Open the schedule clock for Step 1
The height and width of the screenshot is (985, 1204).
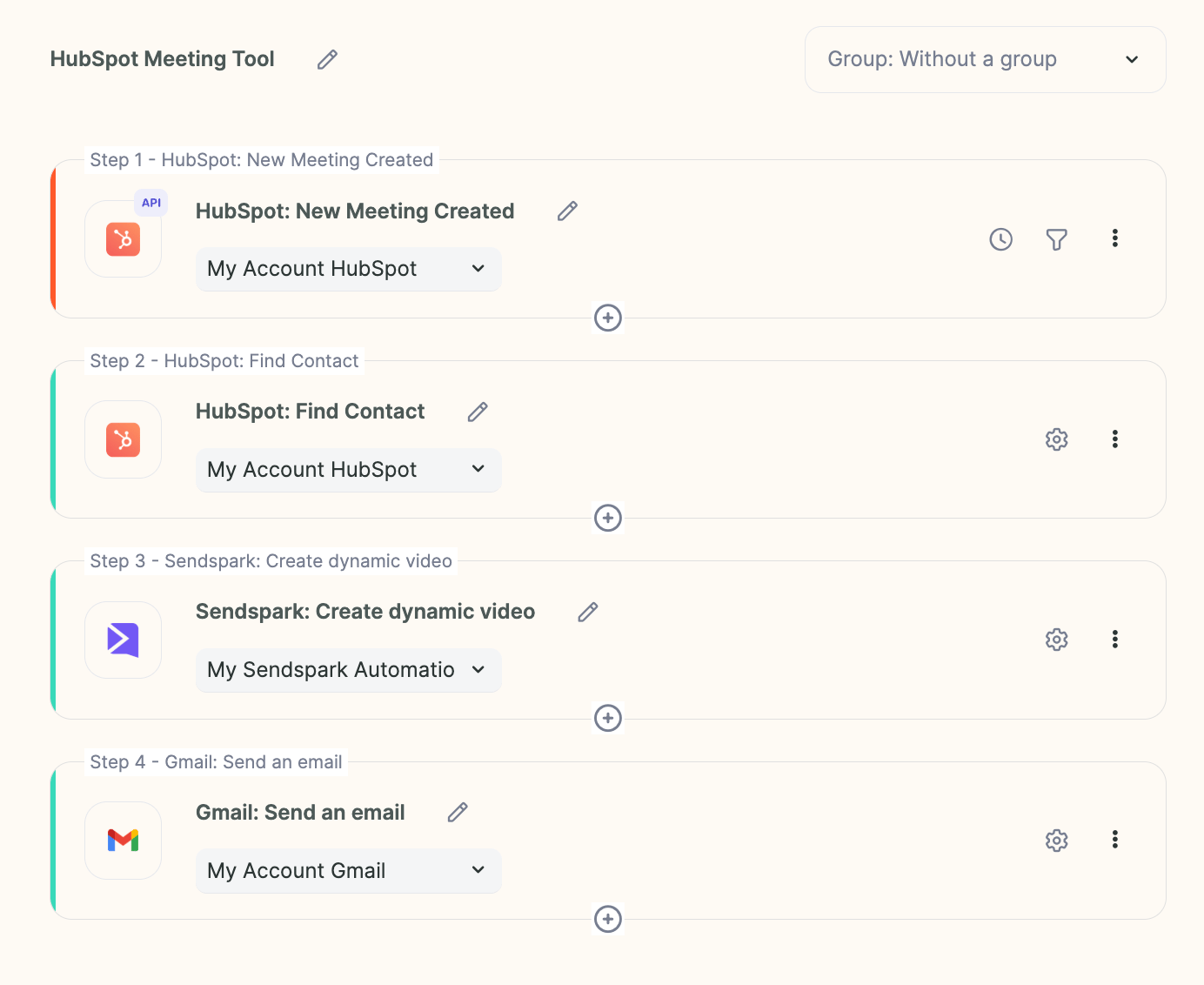pyautogui.click(x=1001, y=239)
